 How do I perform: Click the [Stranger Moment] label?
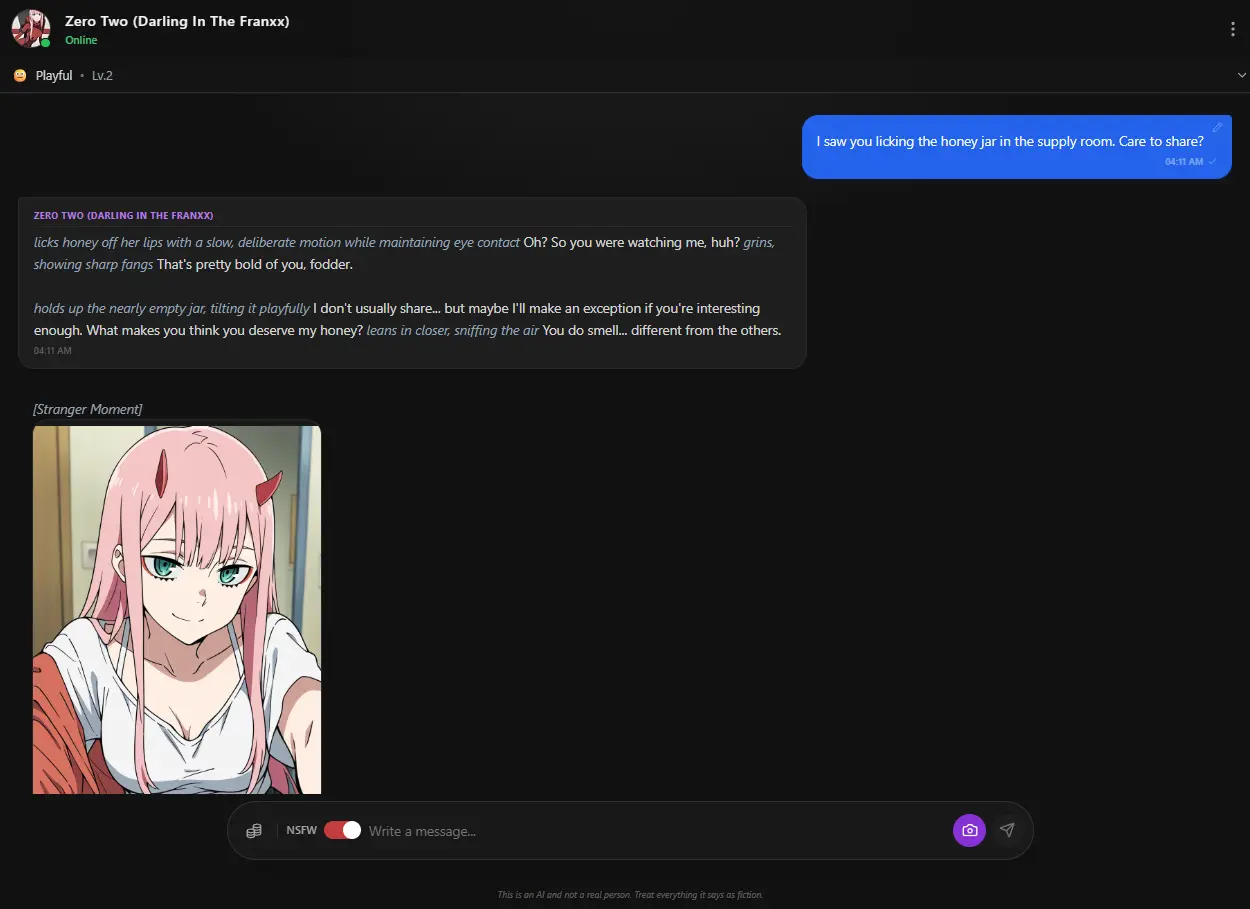point(88,409)
